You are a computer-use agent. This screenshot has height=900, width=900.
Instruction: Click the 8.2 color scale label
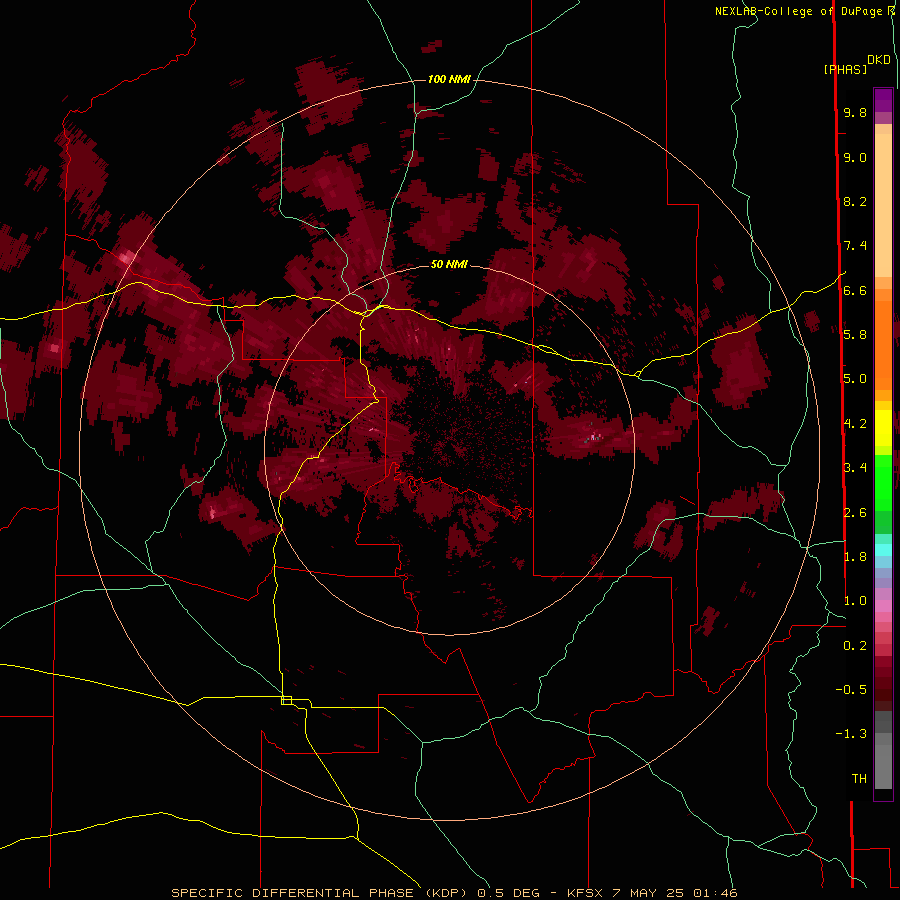(855, 201)
